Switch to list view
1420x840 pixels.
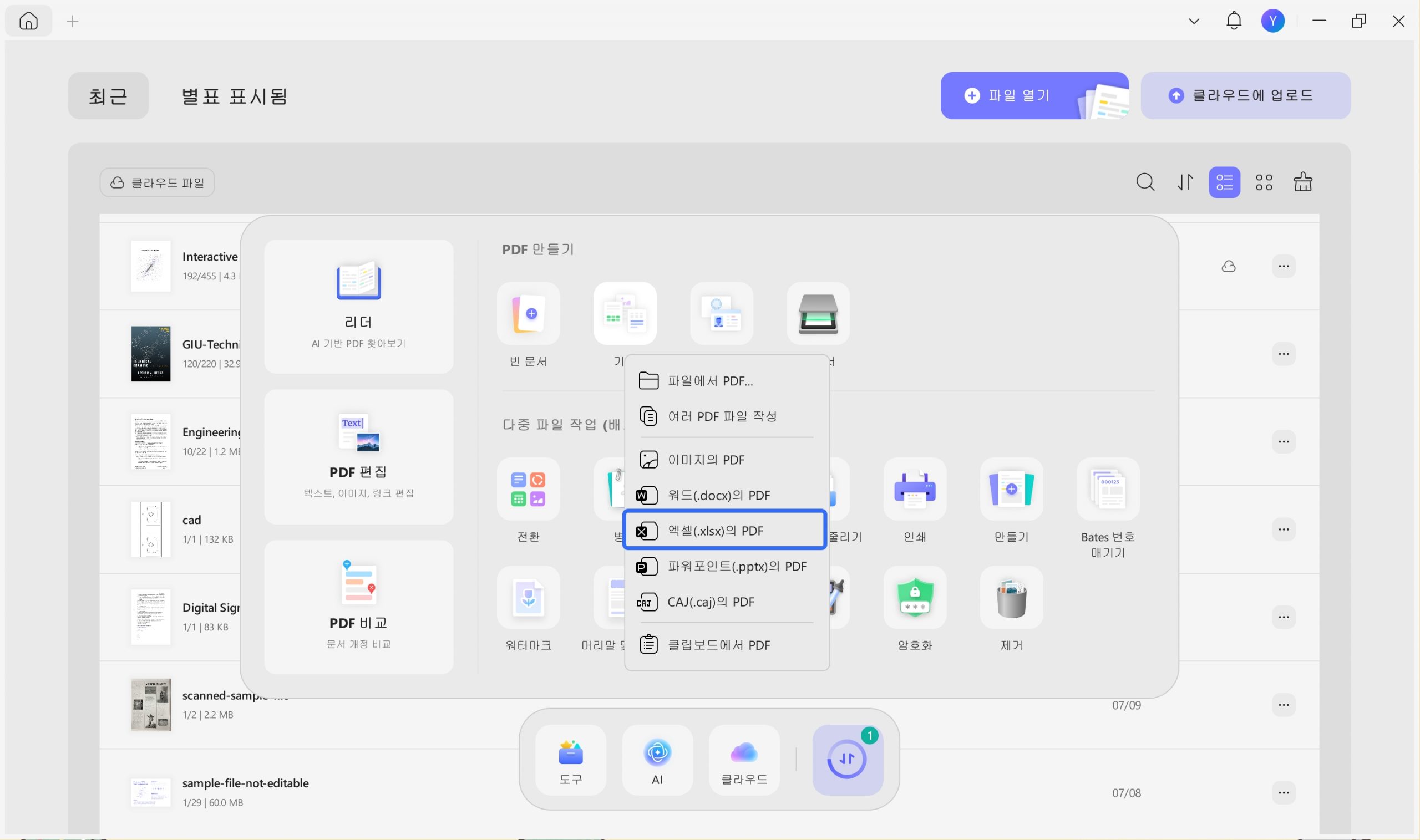(x=1224, y=182)
